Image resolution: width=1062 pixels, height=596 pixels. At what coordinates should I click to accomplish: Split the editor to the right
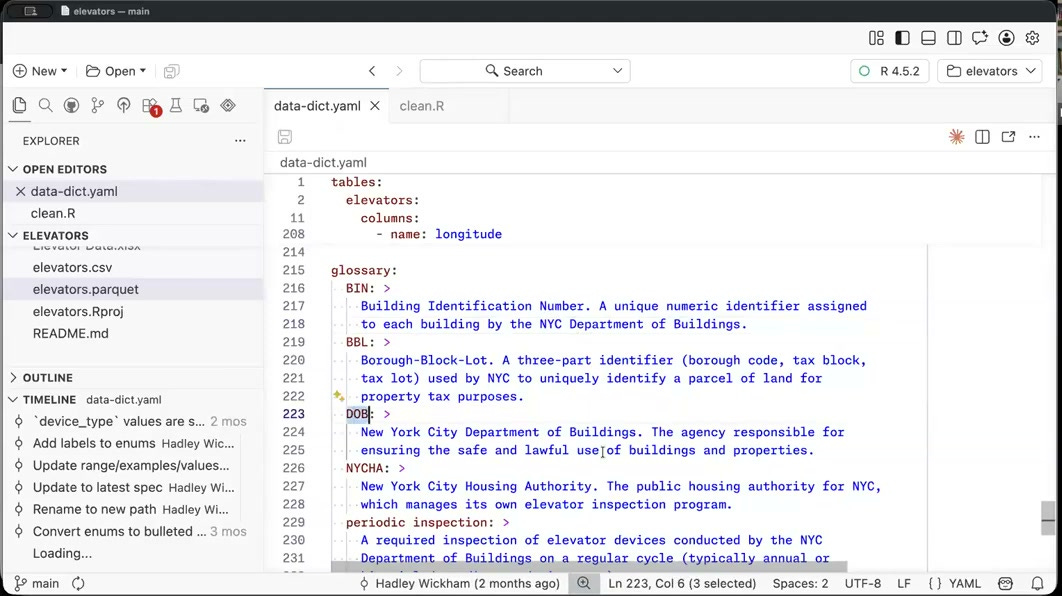982,137
